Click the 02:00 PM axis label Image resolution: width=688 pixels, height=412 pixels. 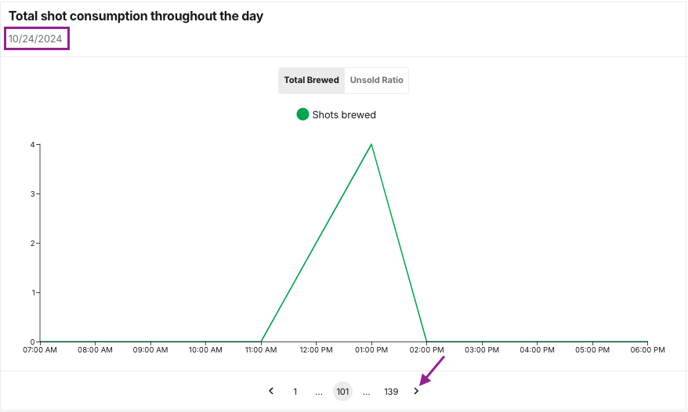[427, 350]
